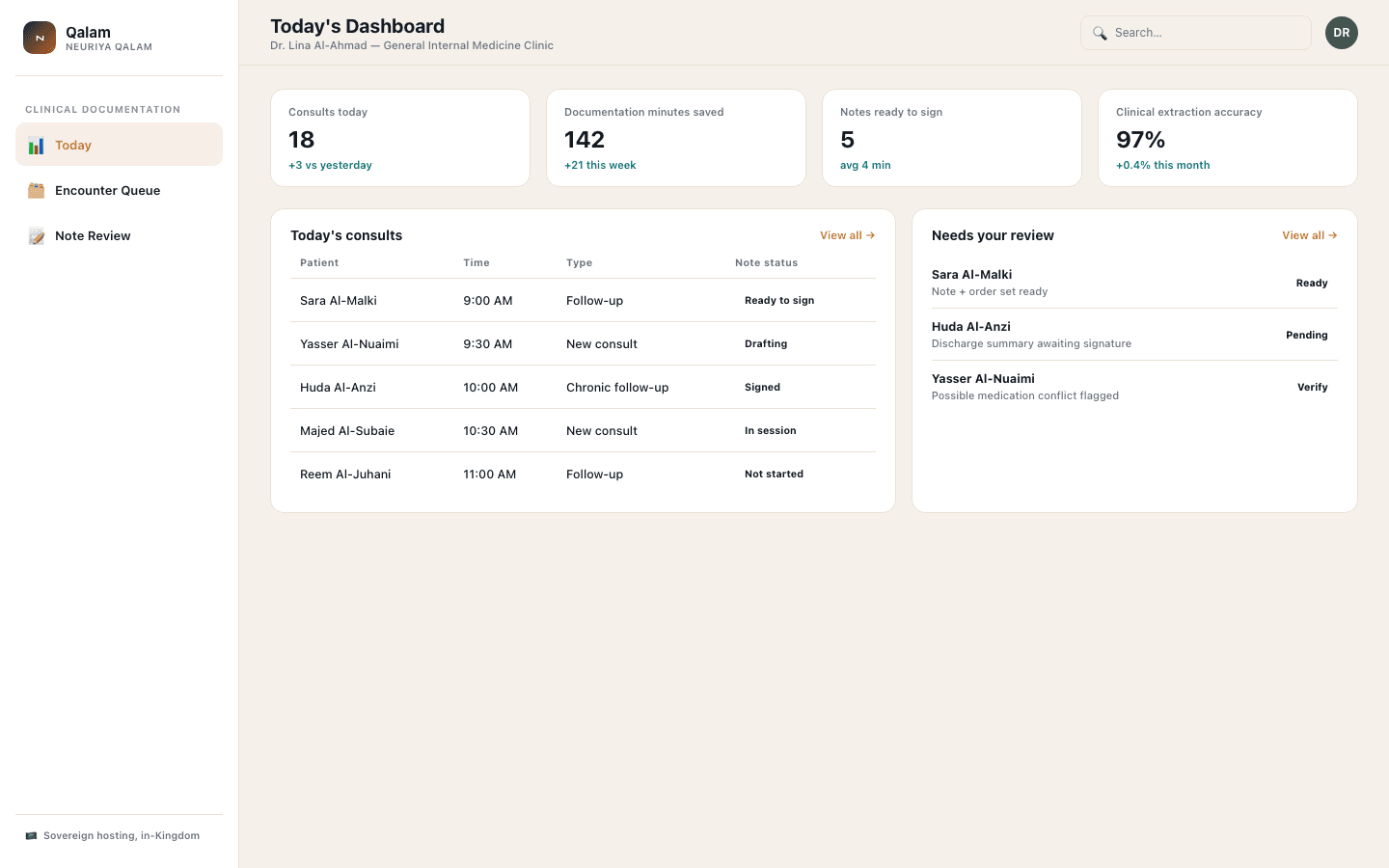
Task: Open the Notes ready to sign card
Action: (952, 138)
